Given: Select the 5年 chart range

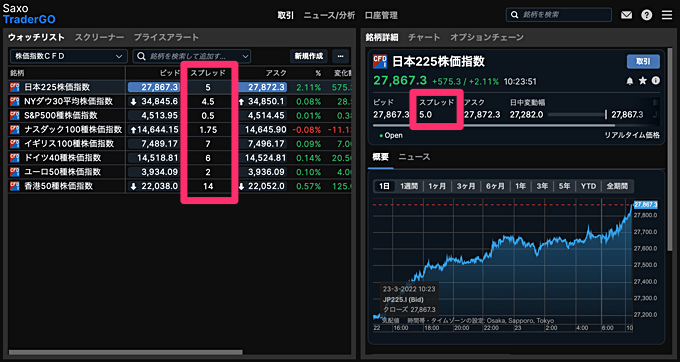Looking at the screenshot, I should [x=564, y=186].
